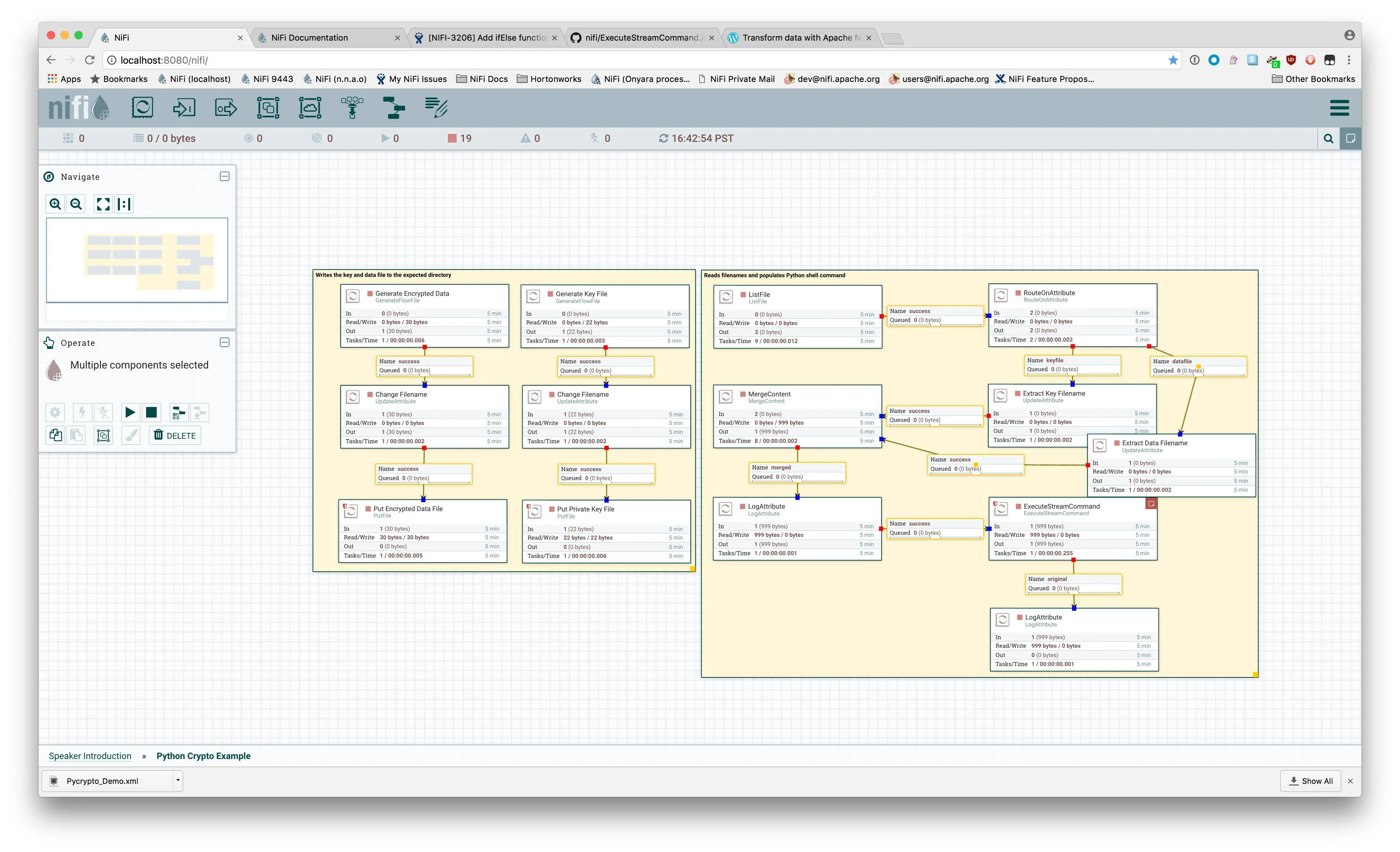Switch to the NiFi Documentation tab
Image resolution: width=1400 pixels, height=852 pixels.
[x=310, y=38]
